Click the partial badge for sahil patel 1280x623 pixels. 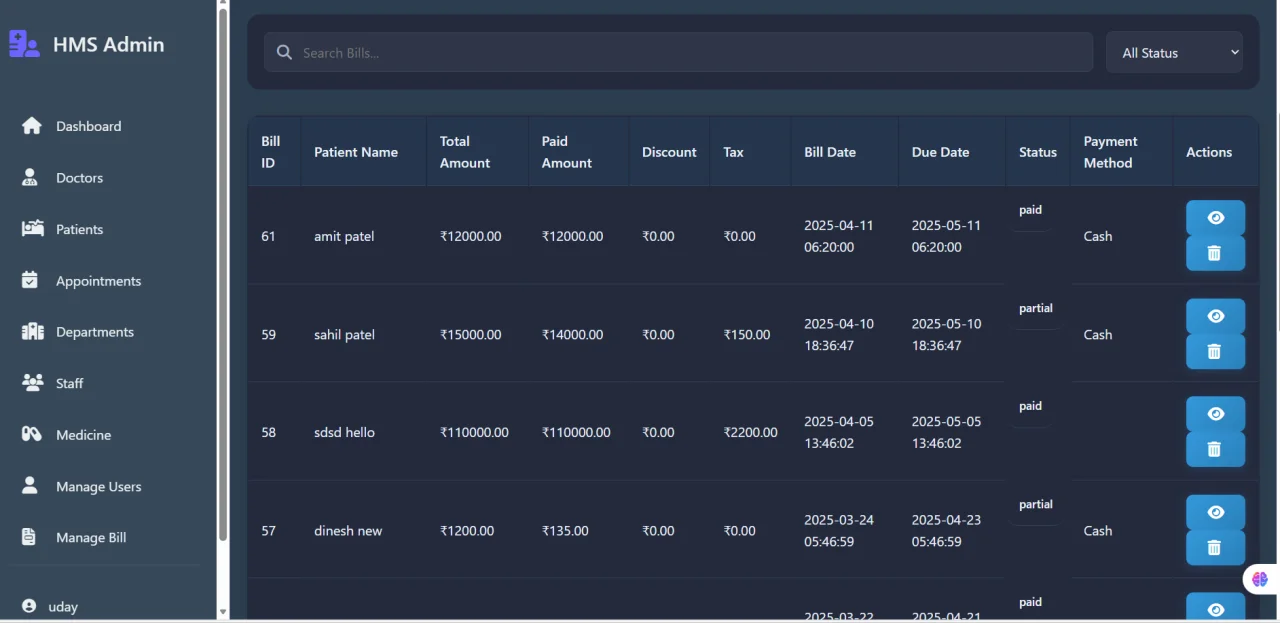(1036, 309)
